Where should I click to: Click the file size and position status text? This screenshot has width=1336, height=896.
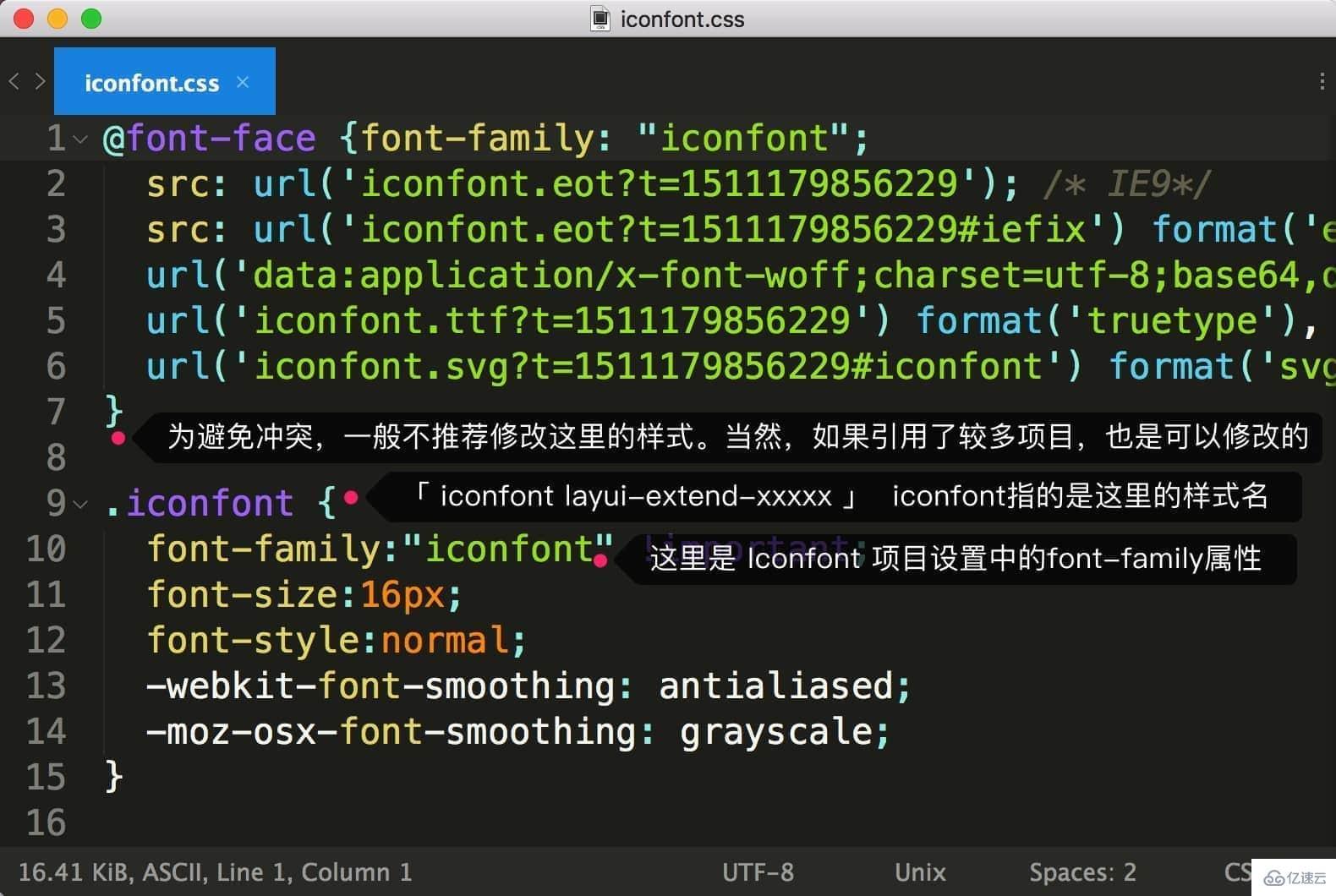215,872
